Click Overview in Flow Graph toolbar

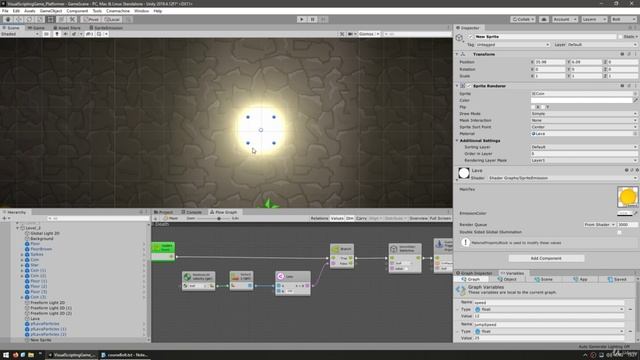(418, 218)
